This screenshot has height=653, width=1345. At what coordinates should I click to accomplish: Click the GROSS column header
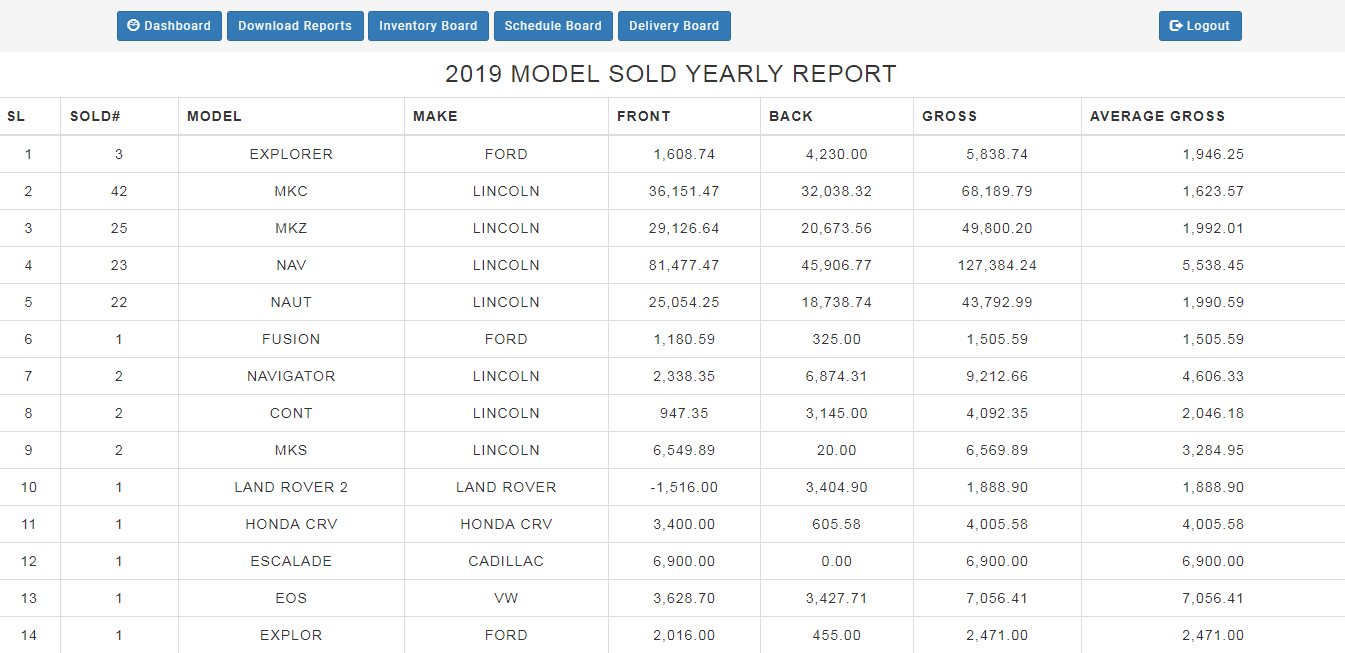pos(949,116)
